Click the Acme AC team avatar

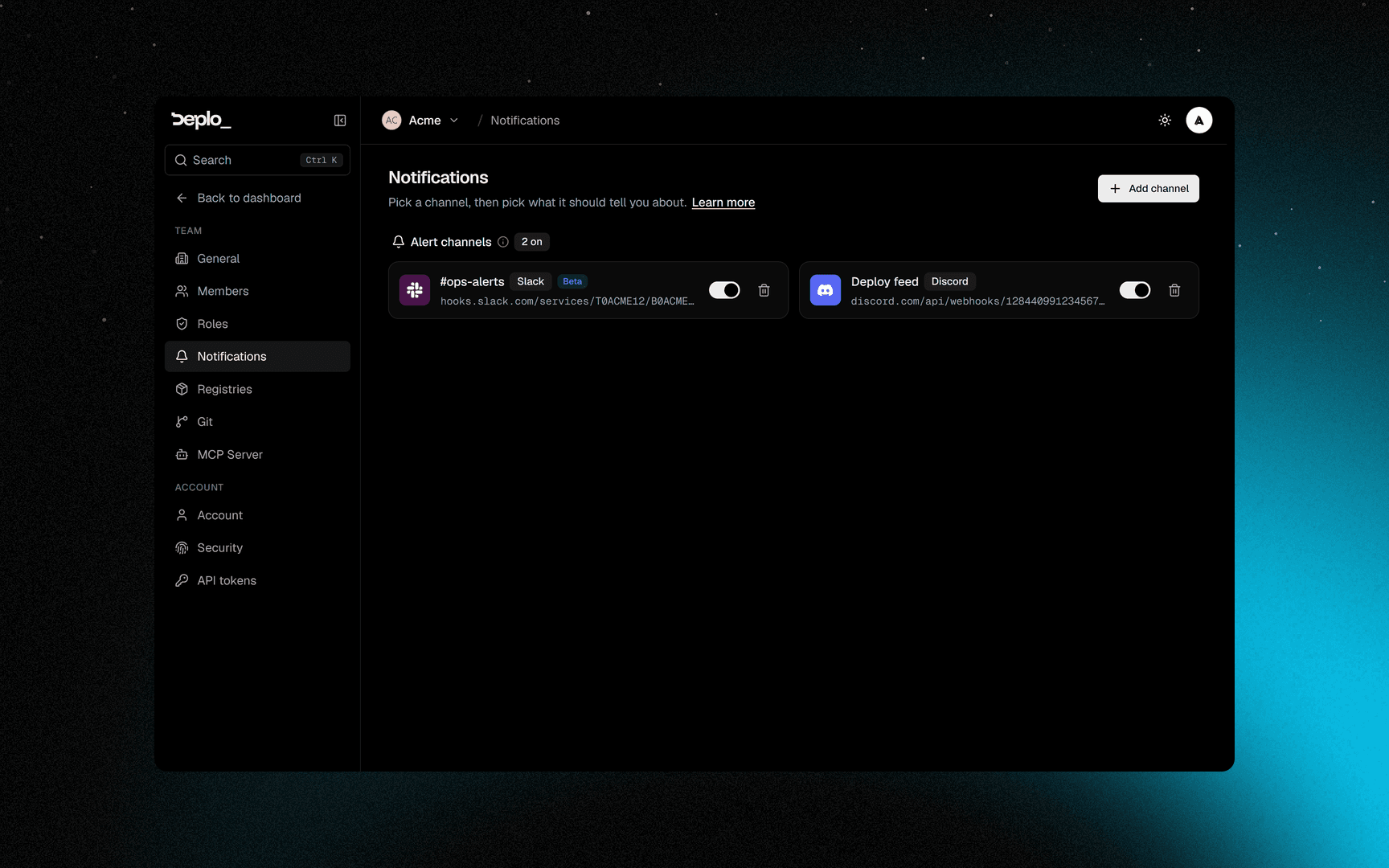(x=391, y=121)
